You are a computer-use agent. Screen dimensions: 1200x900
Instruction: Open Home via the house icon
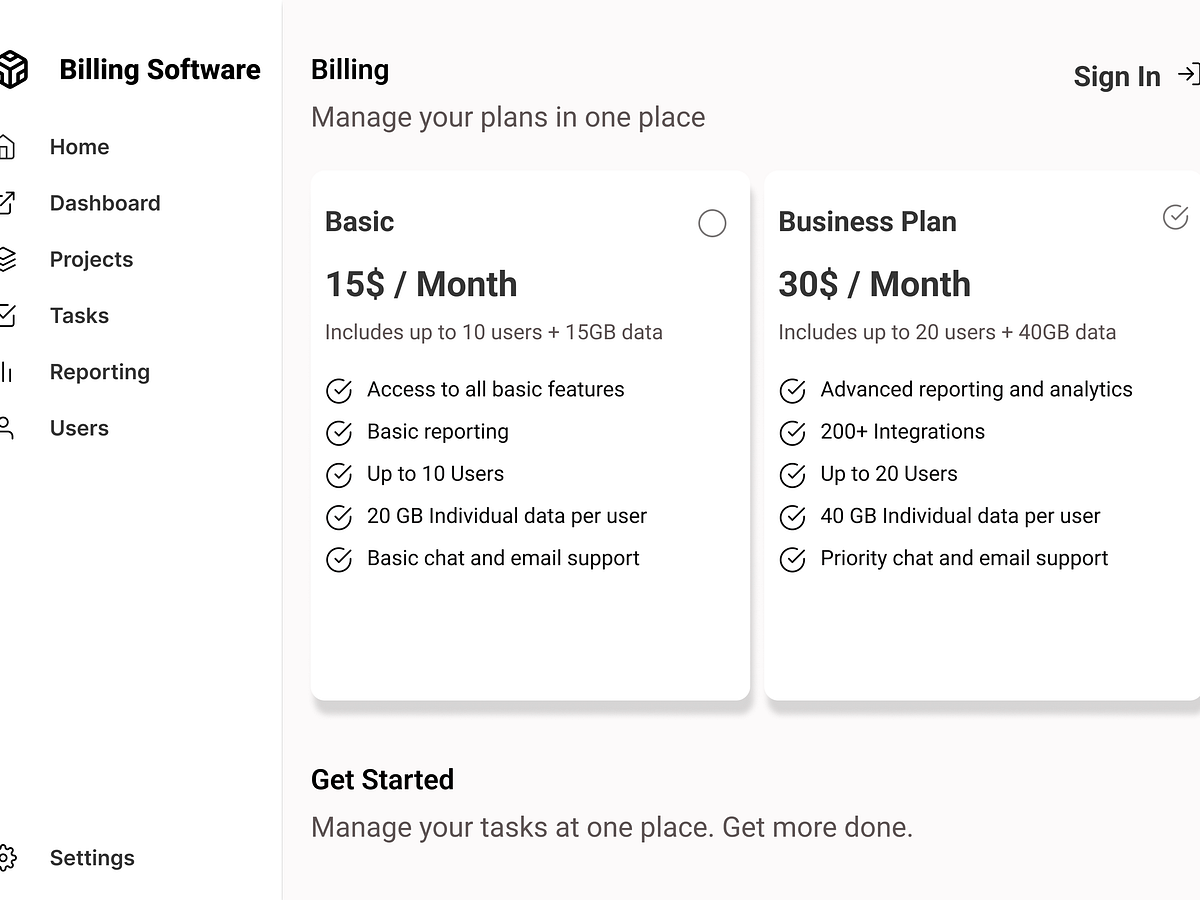(x=6, y=147)
